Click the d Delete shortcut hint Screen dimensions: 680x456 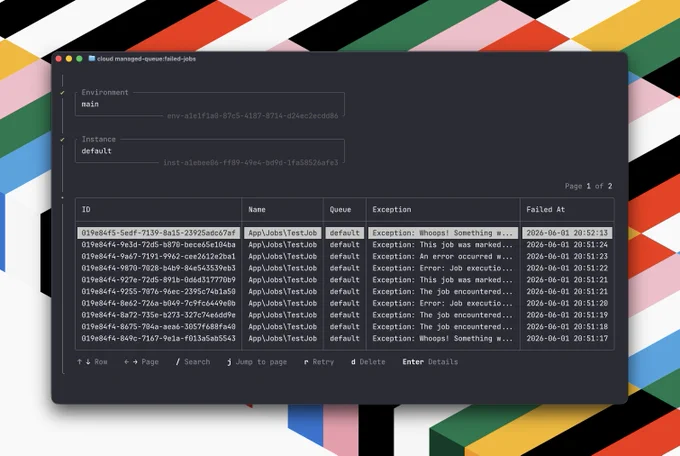tap(368, 362)
